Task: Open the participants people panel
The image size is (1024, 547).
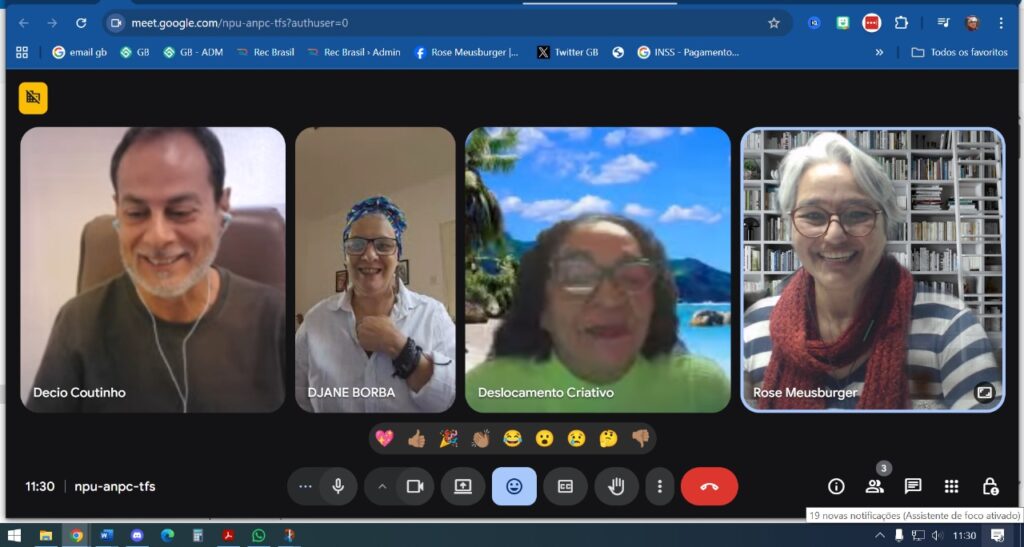Action: tap(874, 486)
